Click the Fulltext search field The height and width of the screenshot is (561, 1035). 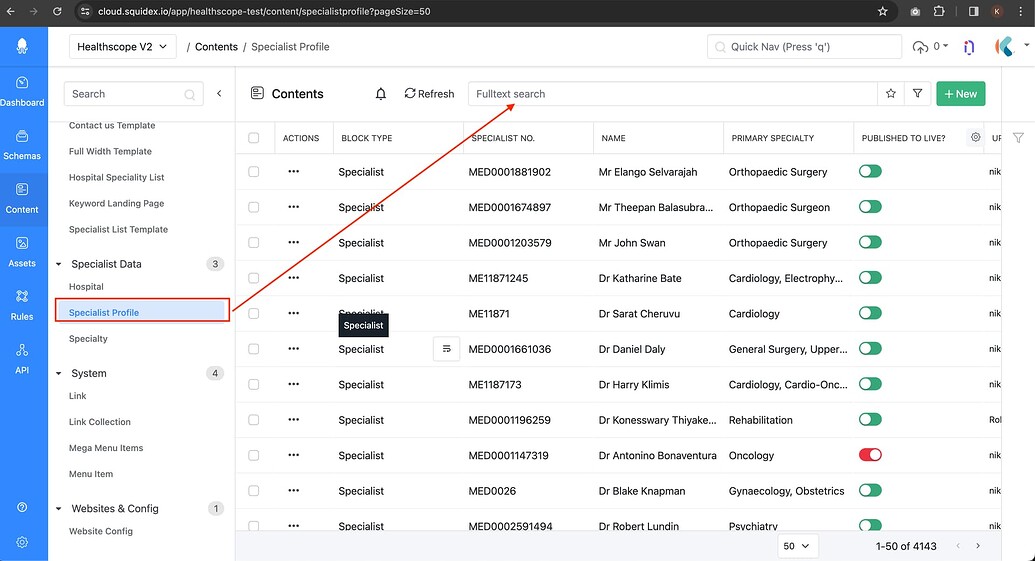pyautogui.click(x=673, y=94)
